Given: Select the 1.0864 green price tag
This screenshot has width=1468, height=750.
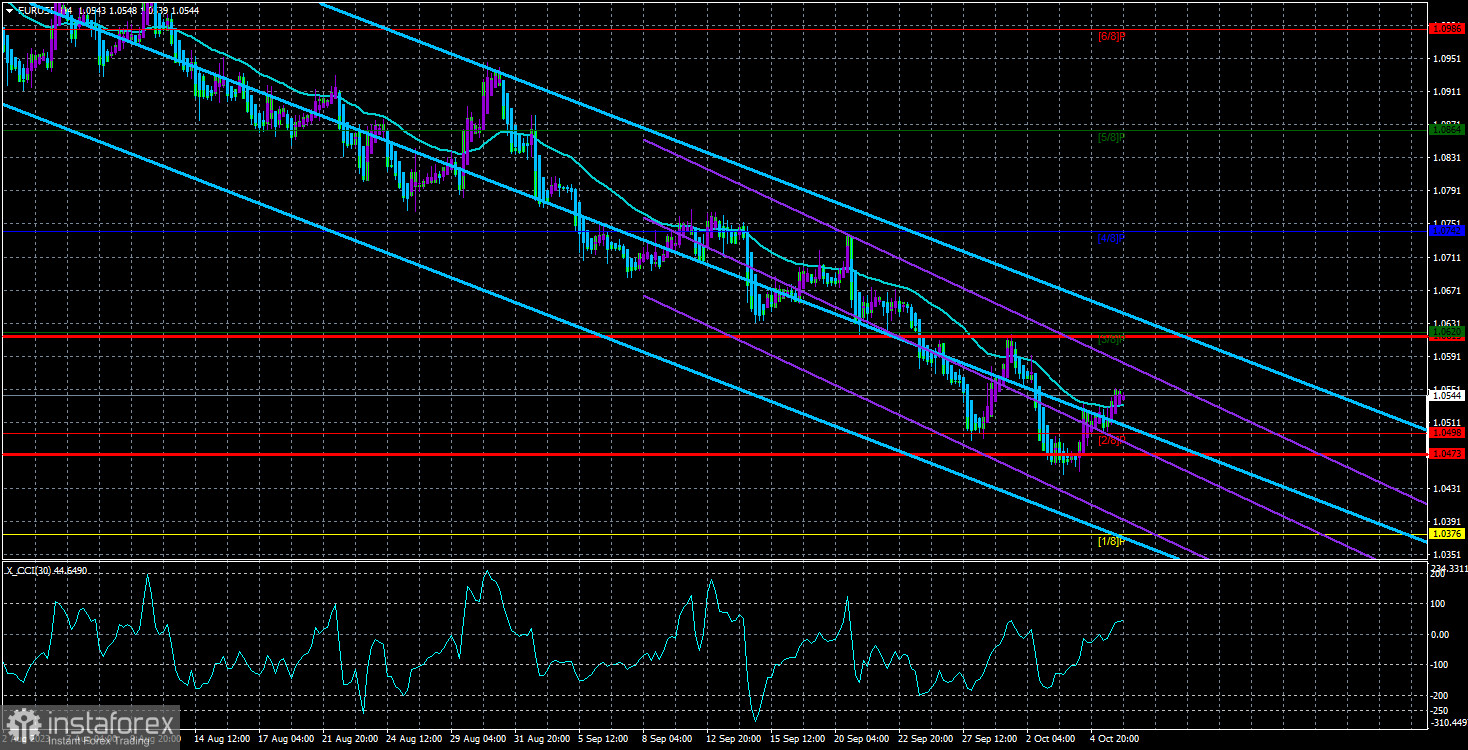Looking at the screenshot, I should 1447,129.
